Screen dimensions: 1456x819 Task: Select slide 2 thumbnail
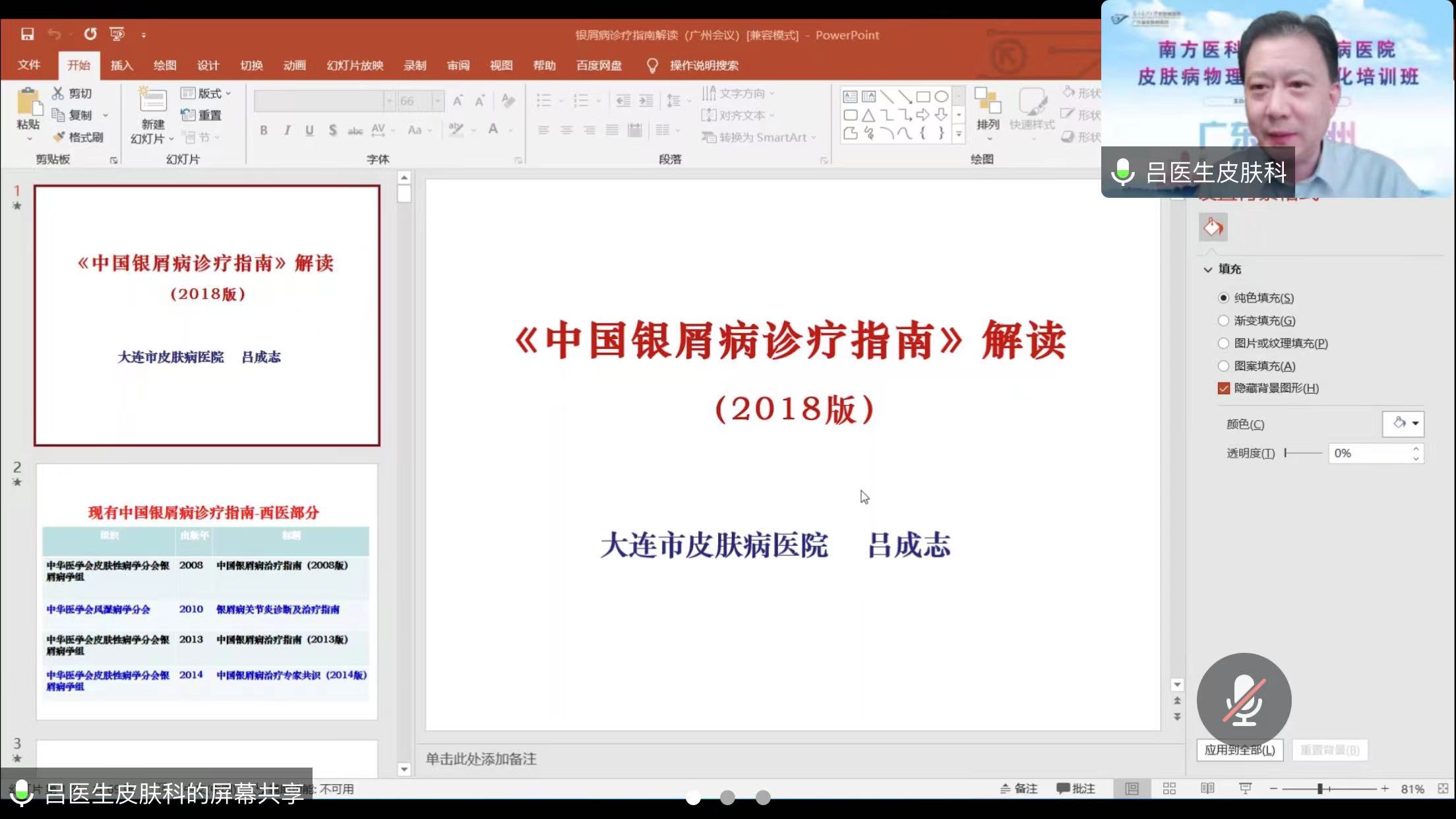click(x=206, y=591)
